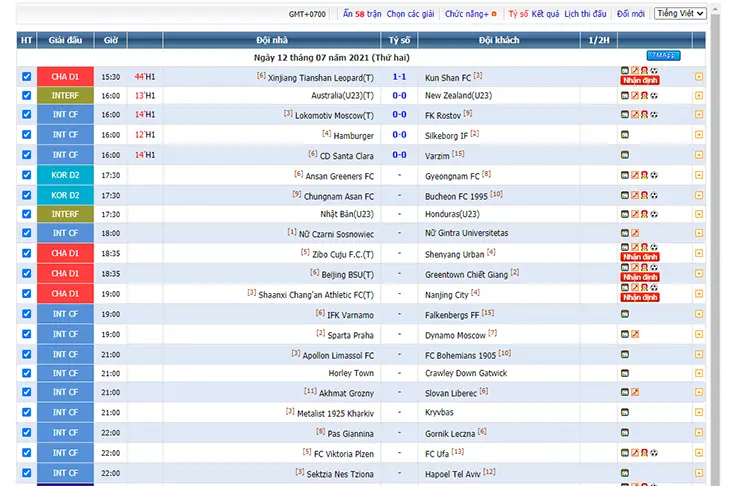Open odds chart icon for Nữ Czarni Sosnowiec match

point(635,233)
